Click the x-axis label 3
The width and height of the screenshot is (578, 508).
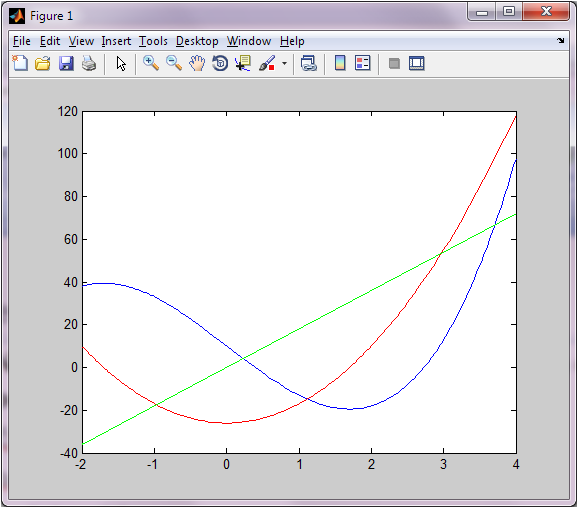[443, 464]
